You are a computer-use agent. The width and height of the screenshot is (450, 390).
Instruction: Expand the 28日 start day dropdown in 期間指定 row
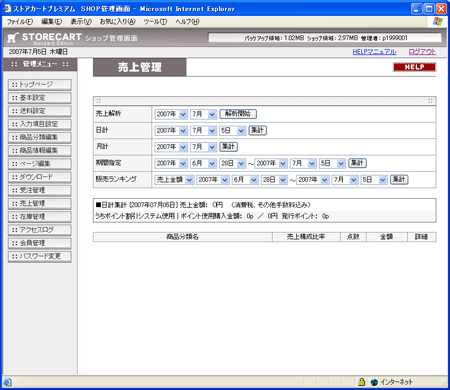233,163
